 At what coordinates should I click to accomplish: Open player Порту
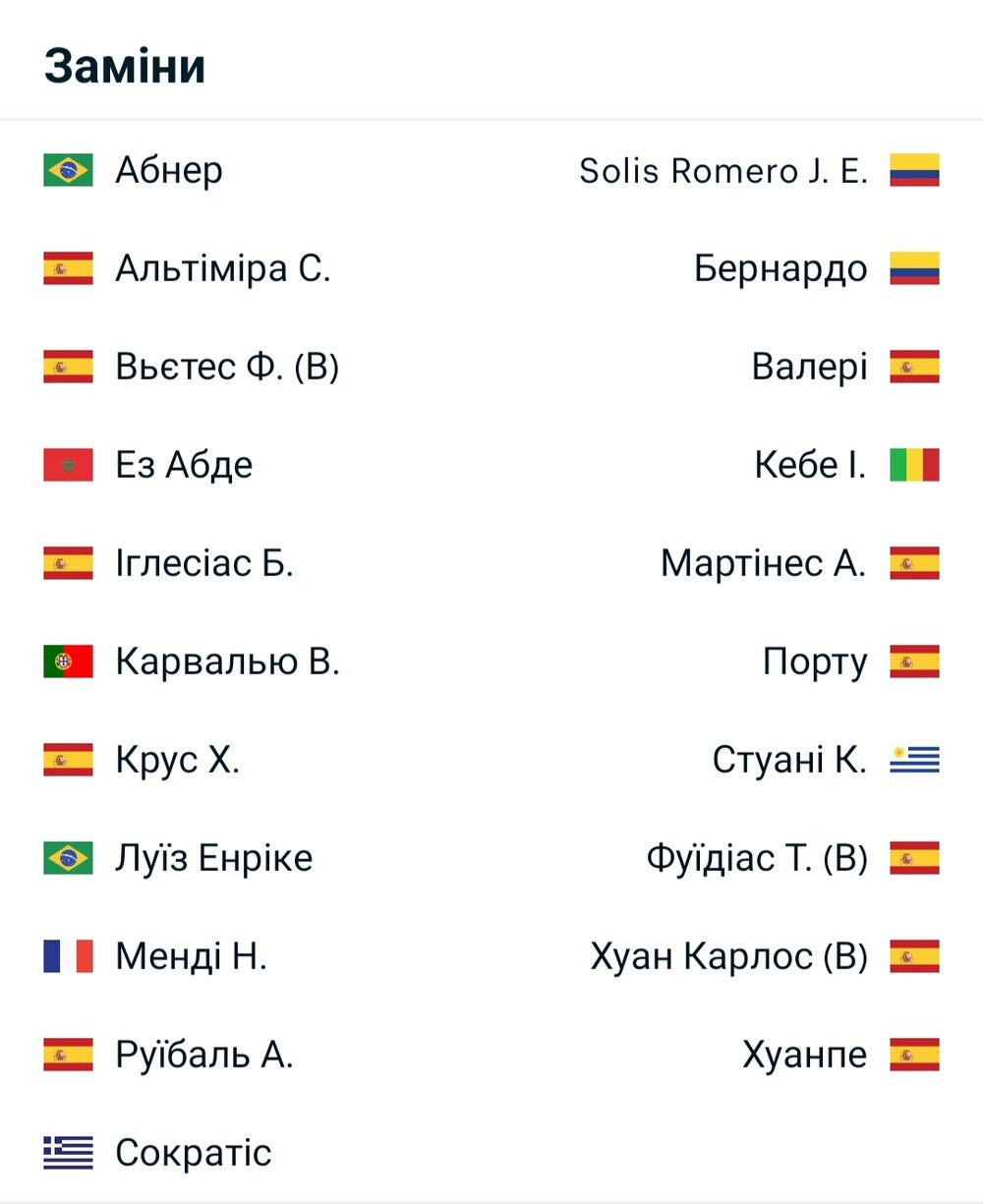(x=815, y=662)
